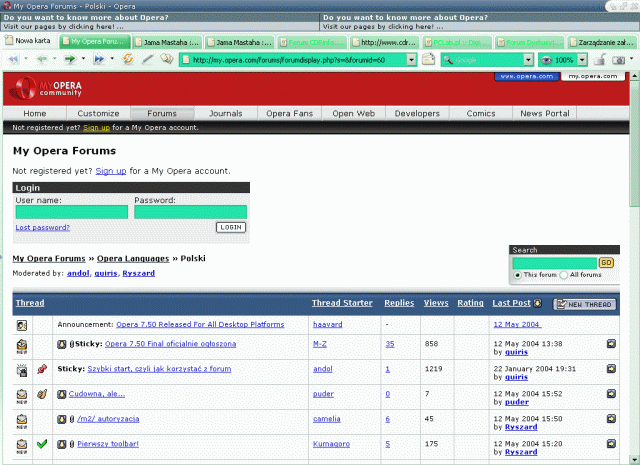Open the Developers navigation item

coord(417,113)
